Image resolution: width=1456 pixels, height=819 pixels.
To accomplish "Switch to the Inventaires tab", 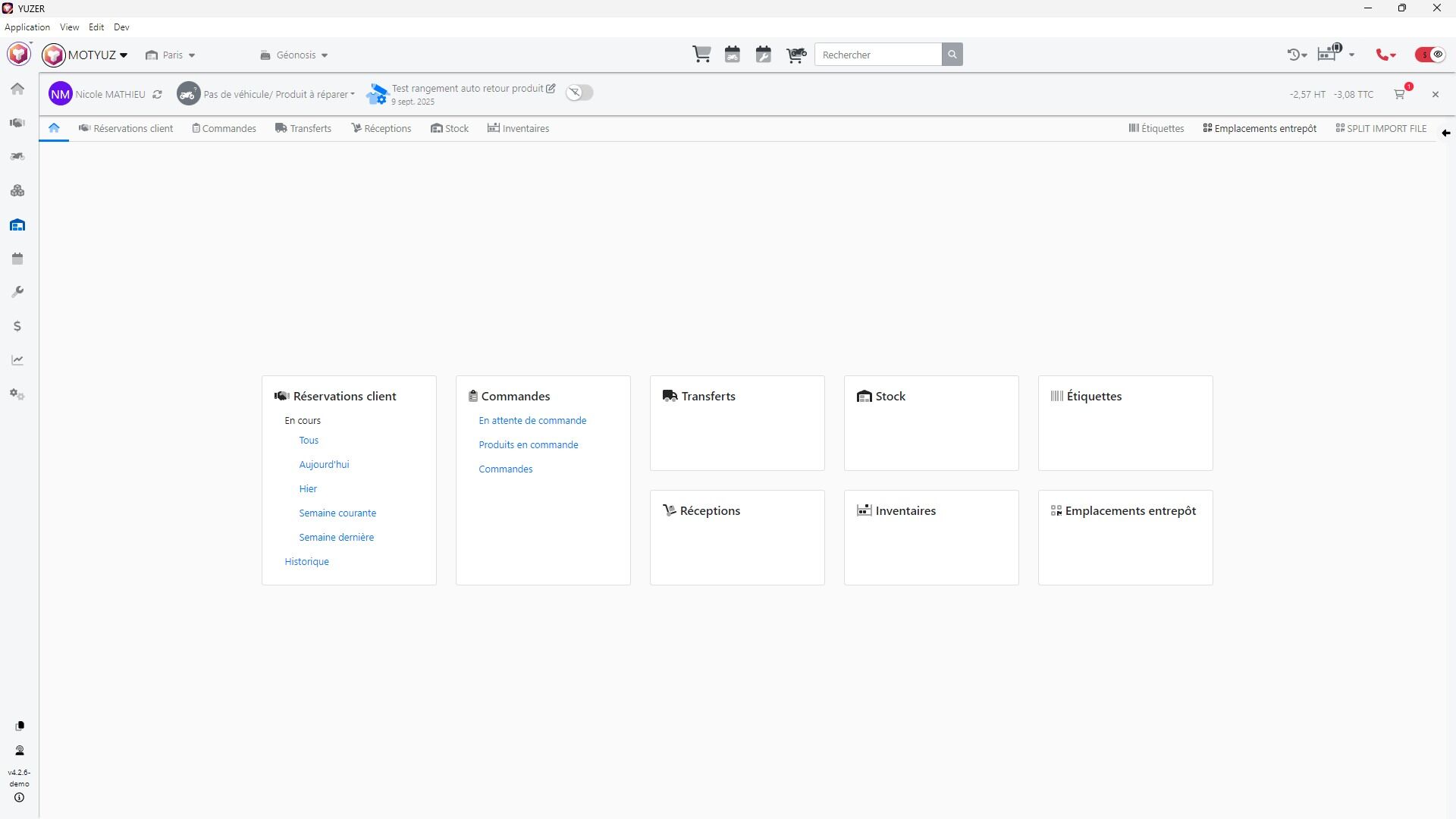I will click(x=519, y=129).
